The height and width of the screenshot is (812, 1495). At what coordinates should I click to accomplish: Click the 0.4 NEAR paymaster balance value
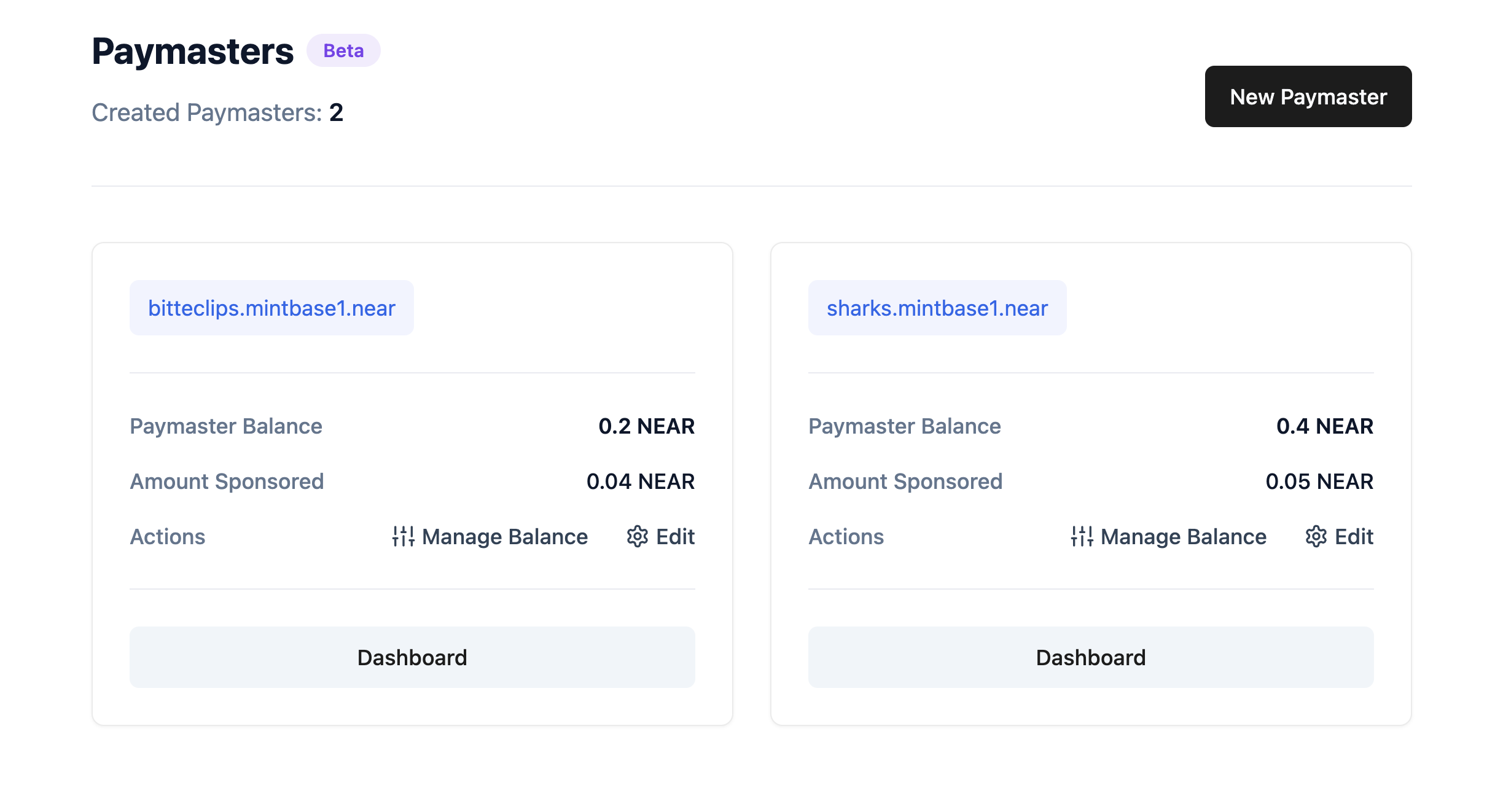tap(1324, 426)
